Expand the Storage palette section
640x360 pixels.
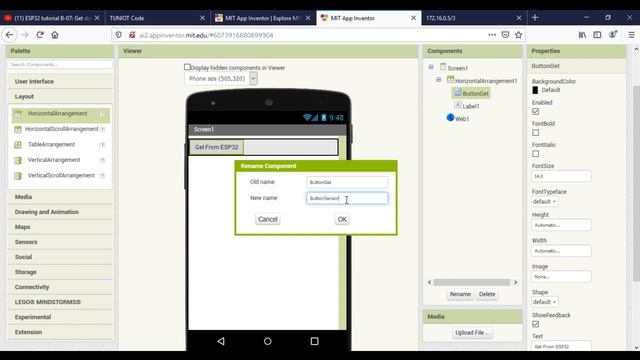coord(60,272)
